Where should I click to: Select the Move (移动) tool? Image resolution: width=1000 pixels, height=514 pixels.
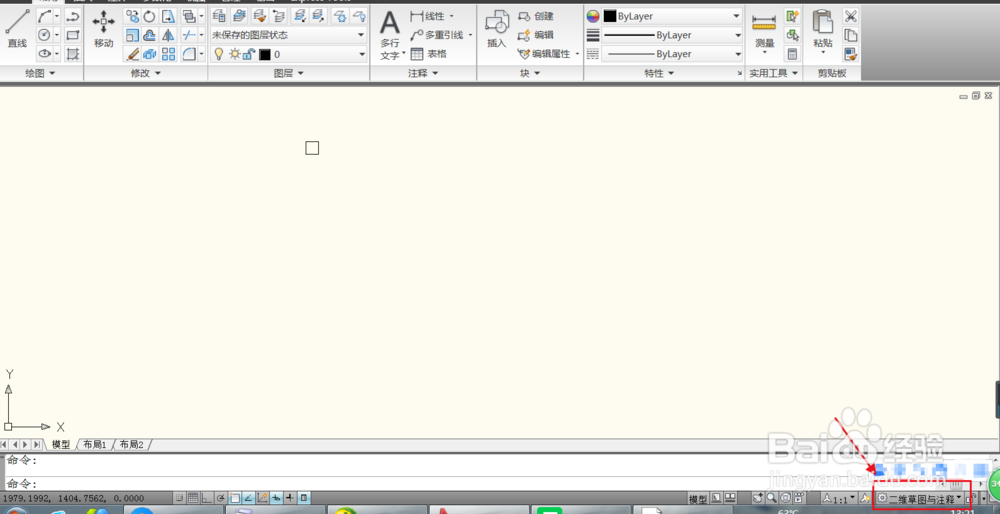(103, 29)
